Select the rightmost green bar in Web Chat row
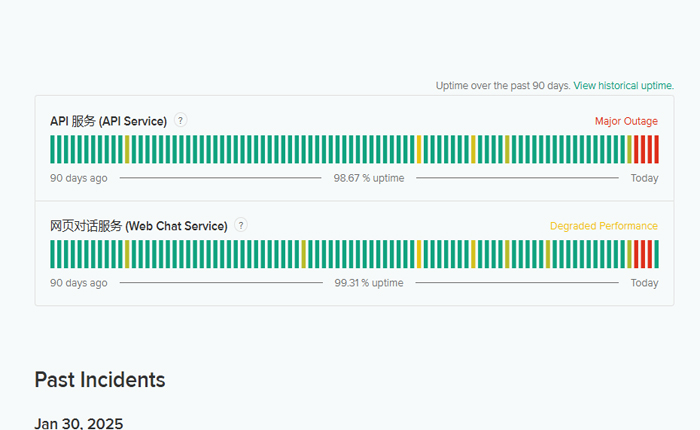700x430 pixels. (656, 254)
